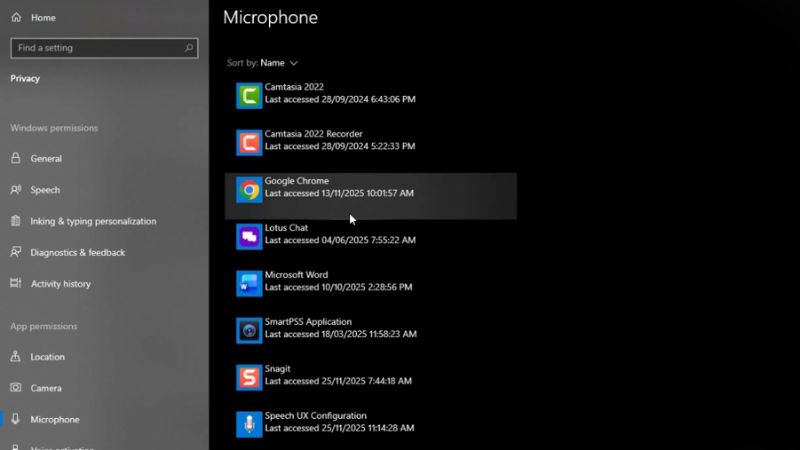Click Last accessed 28/09/2024 5:22:33 PM
Image resolution: width=800 pixels, height=450 pixels.
[340, 146]
